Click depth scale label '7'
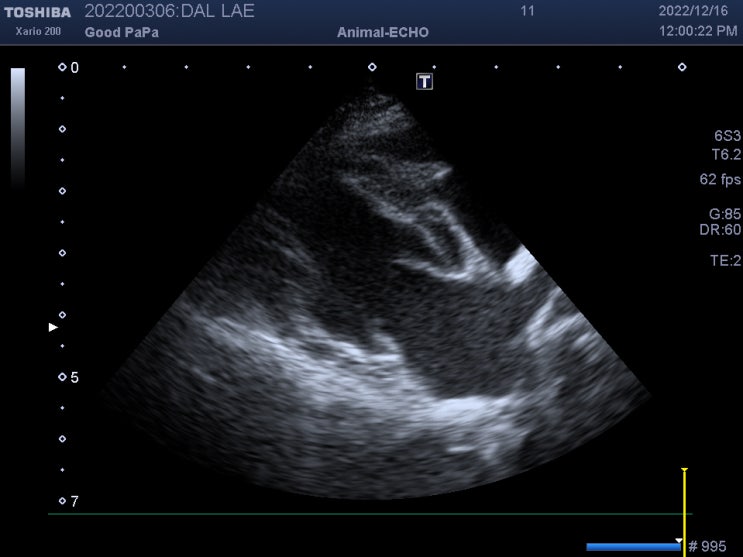Image resolution: width=743 pixels, height=557 pixels. [x=75, y=502]
